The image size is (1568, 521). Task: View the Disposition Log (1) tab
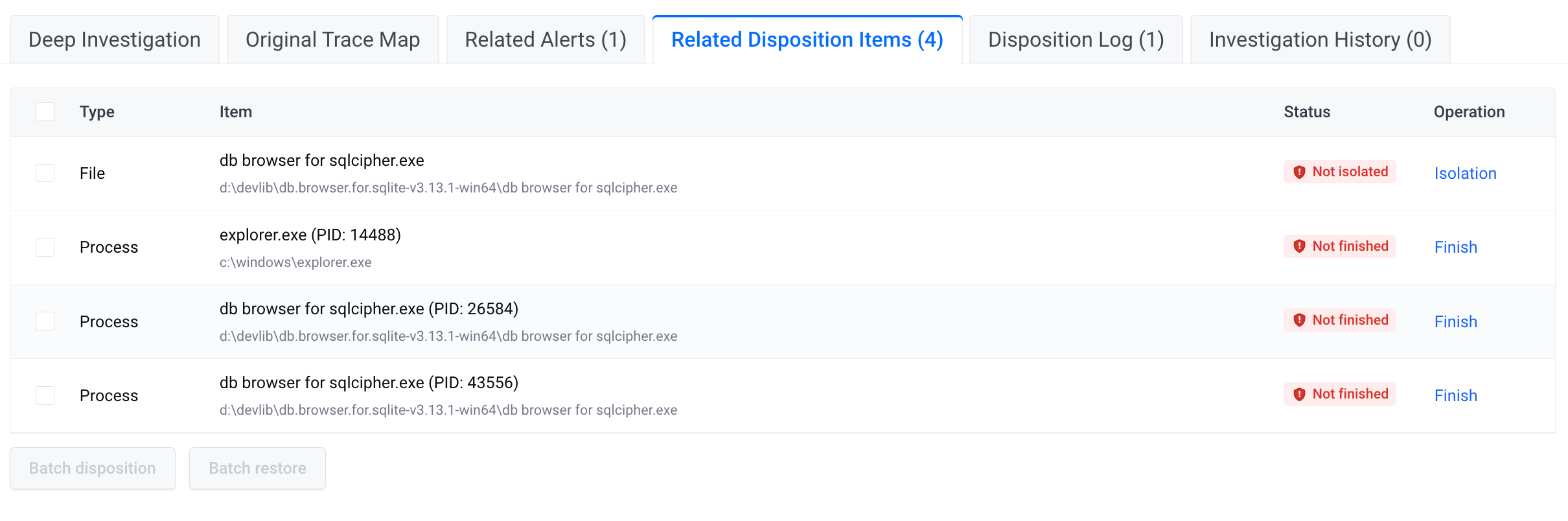coord(1076,40)
